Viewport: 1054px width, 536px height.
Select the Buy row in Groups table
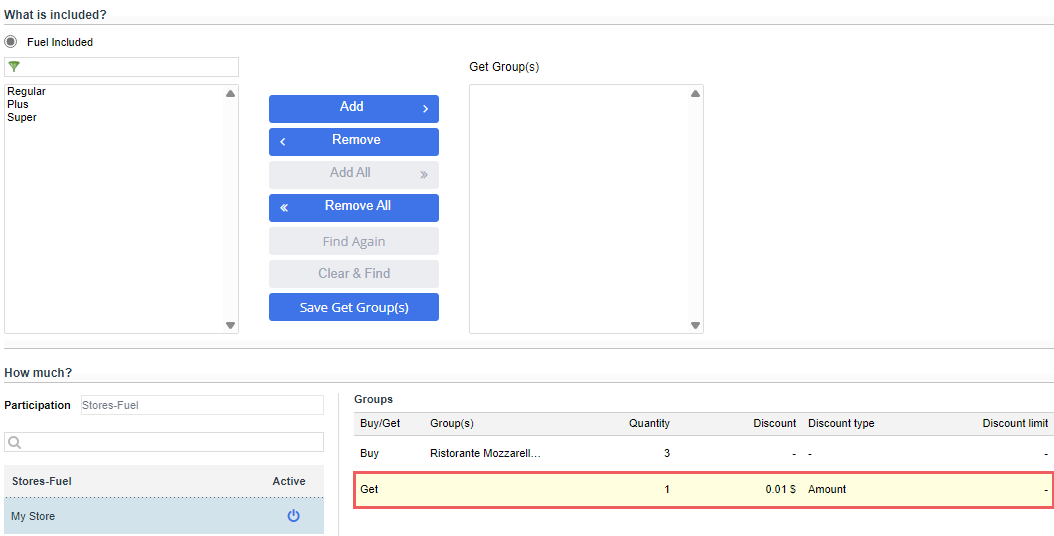[704, 453]
